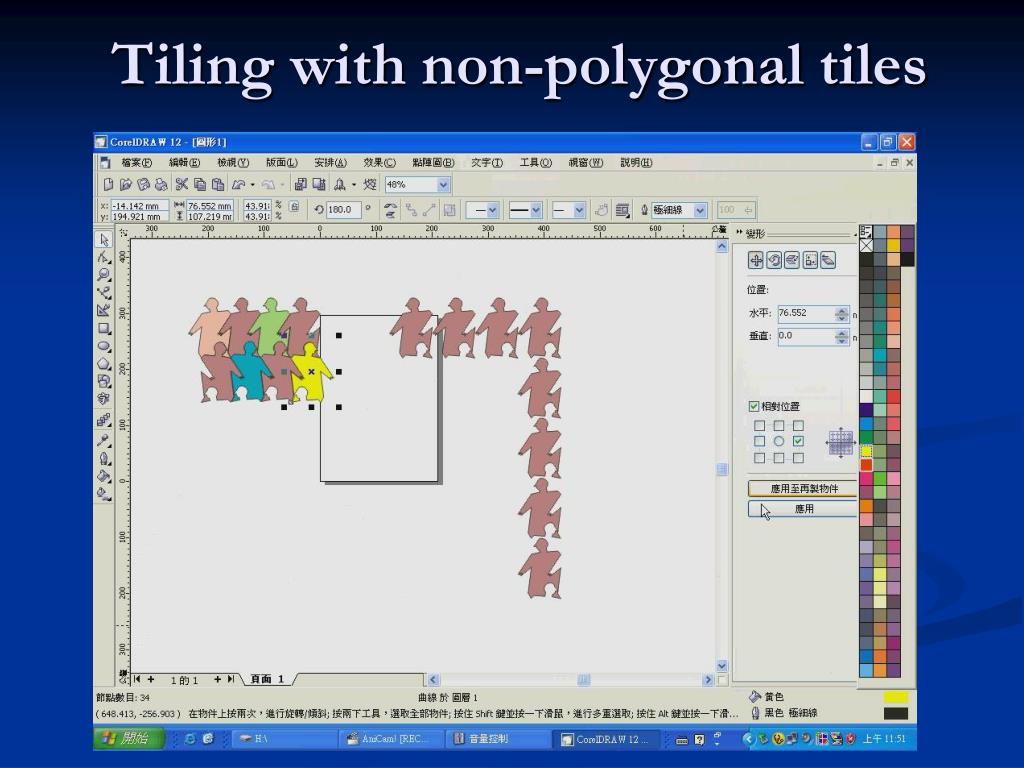Click the mirror flip buttons icon
This screenshot has height=768, width=1024.
click(391, 210)
